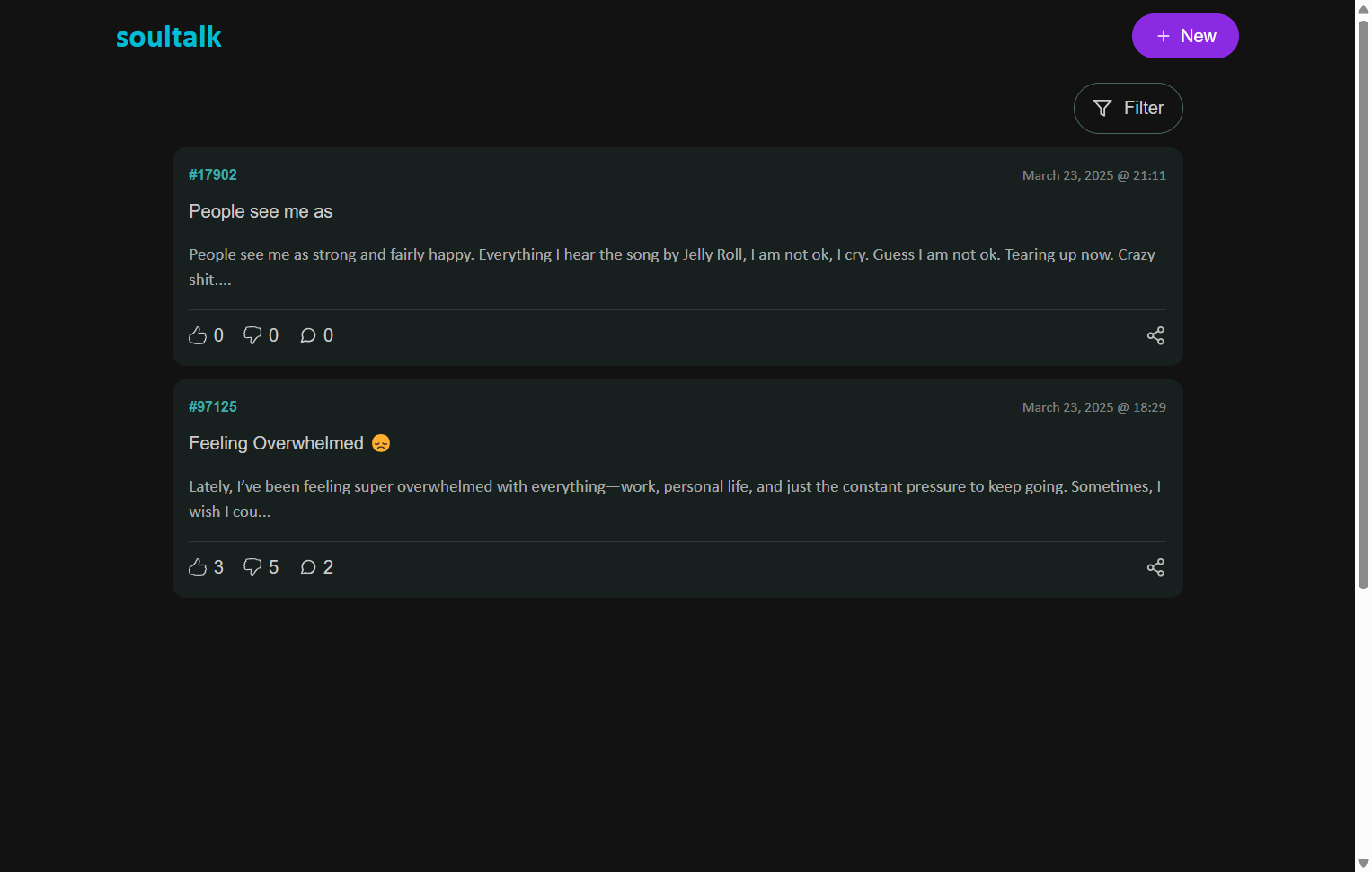Dislike post #17902 with thumbs down
1372x872 pixels.
pos(252,335)
